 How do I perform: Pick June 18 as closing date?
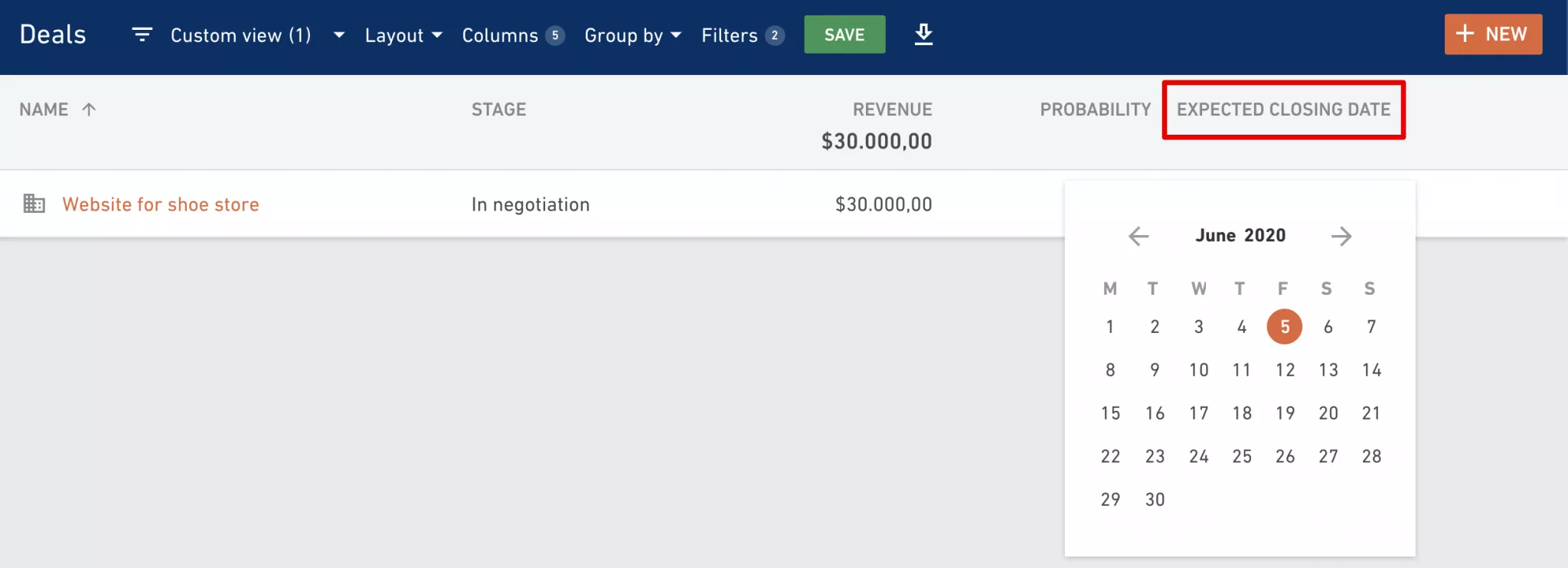(x=1242, y=413)
